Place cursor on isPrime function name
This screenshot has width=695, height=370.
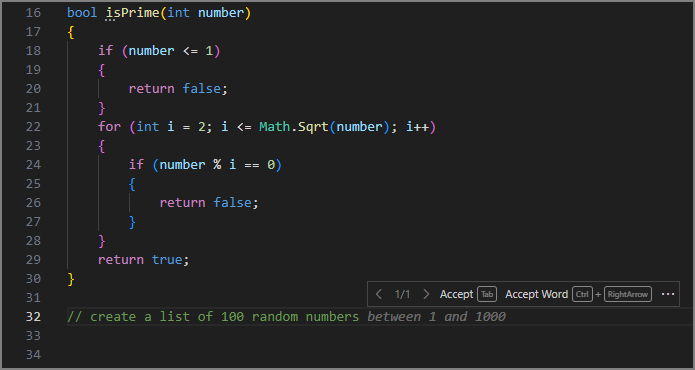(133, 13)
